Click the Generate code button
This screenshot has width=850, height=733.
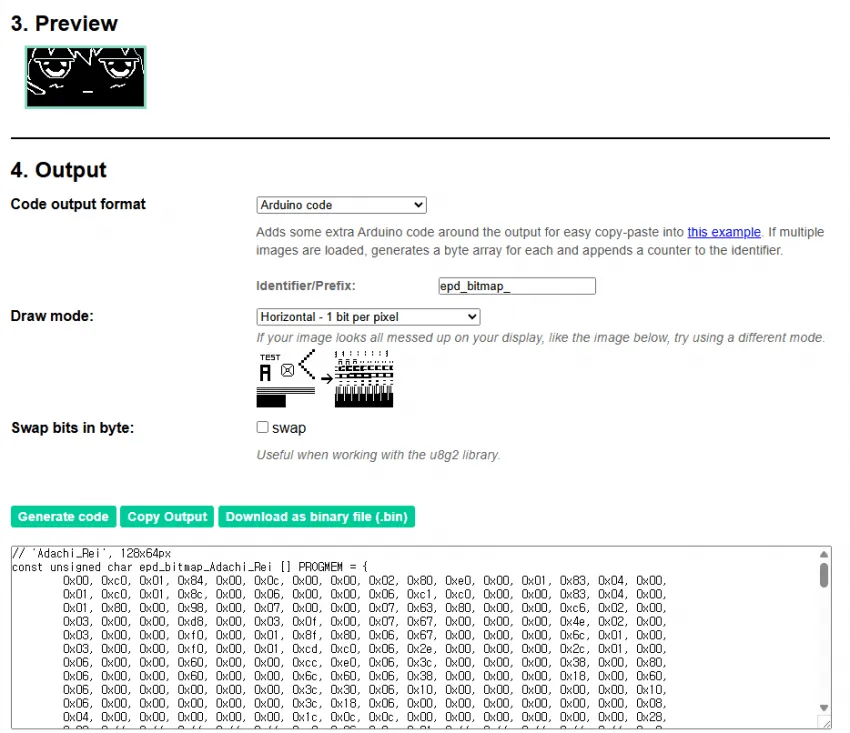[x=63, y=517]
